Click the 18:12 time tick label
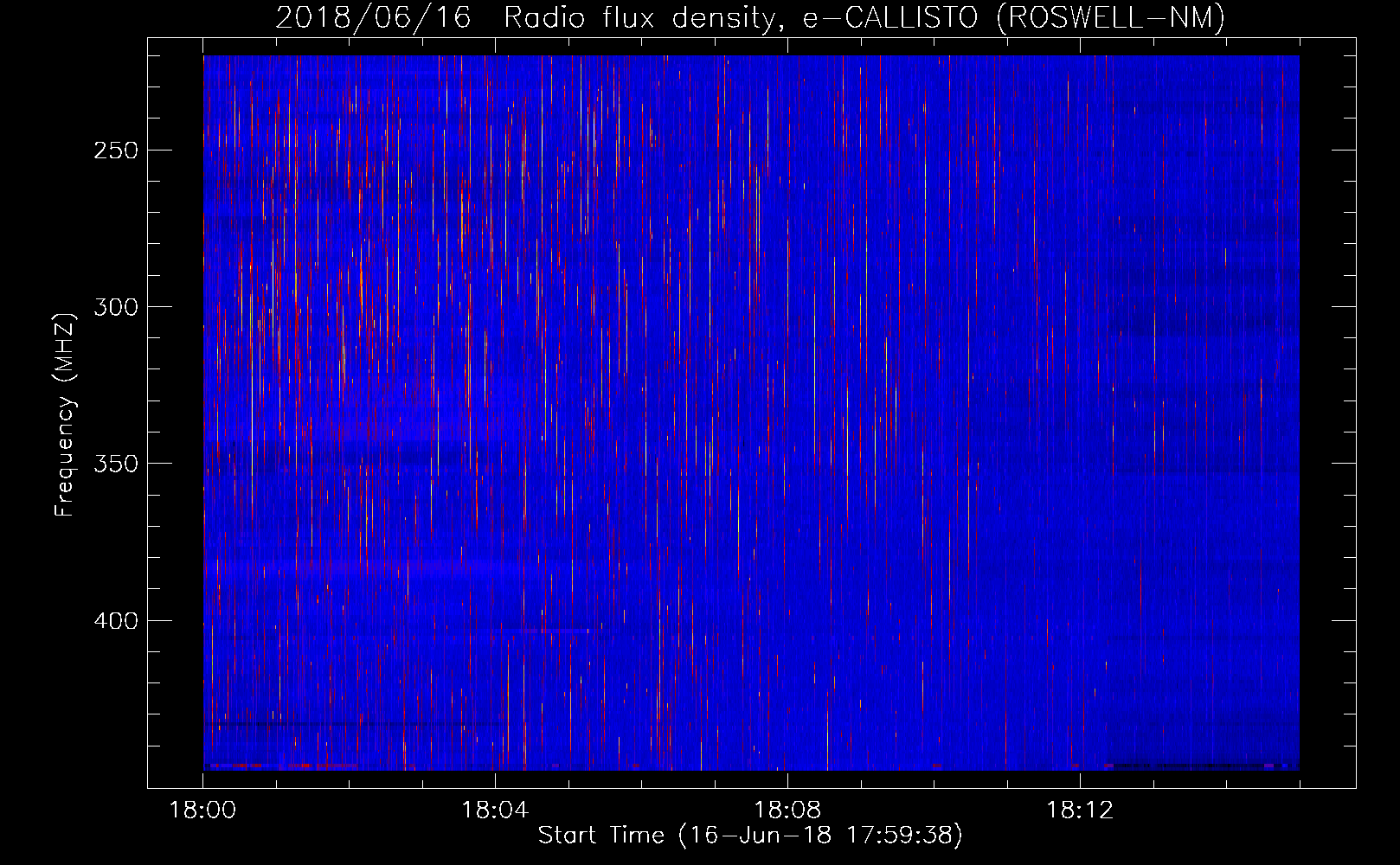 (x=1080, y=811)
